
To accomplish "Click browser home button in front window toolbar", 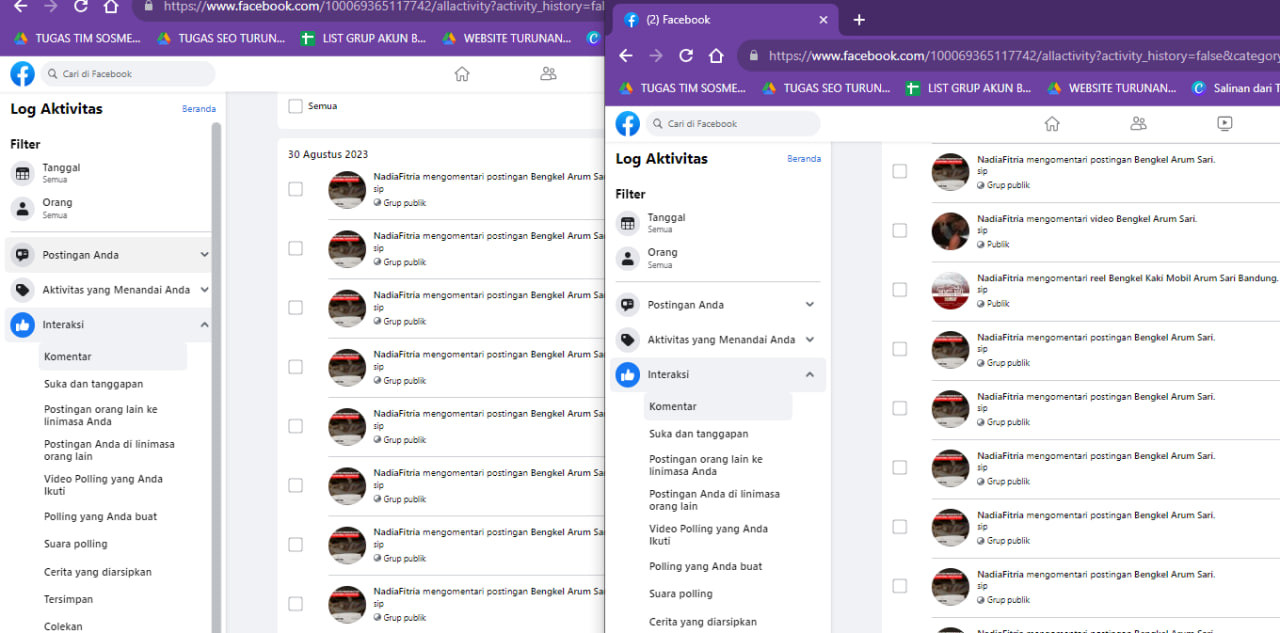I will point(716,56).
